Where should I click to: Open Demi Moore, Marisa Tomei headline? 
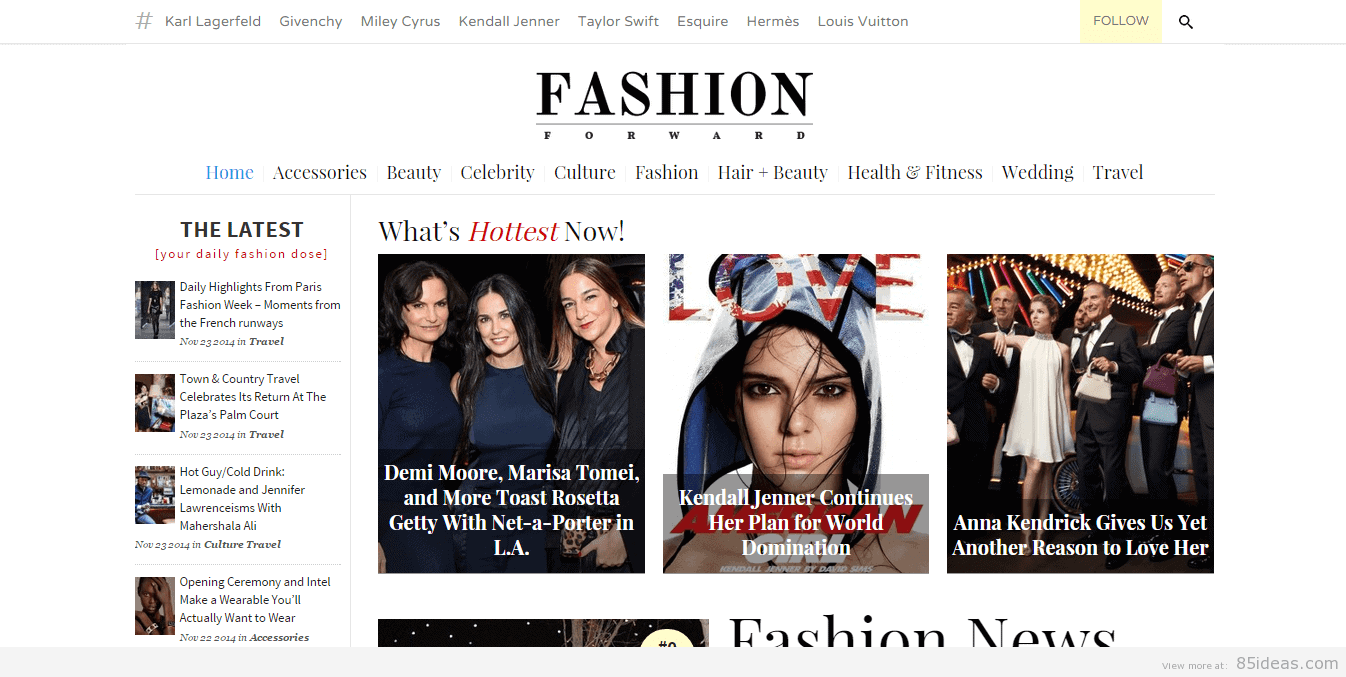click(511, 510)
